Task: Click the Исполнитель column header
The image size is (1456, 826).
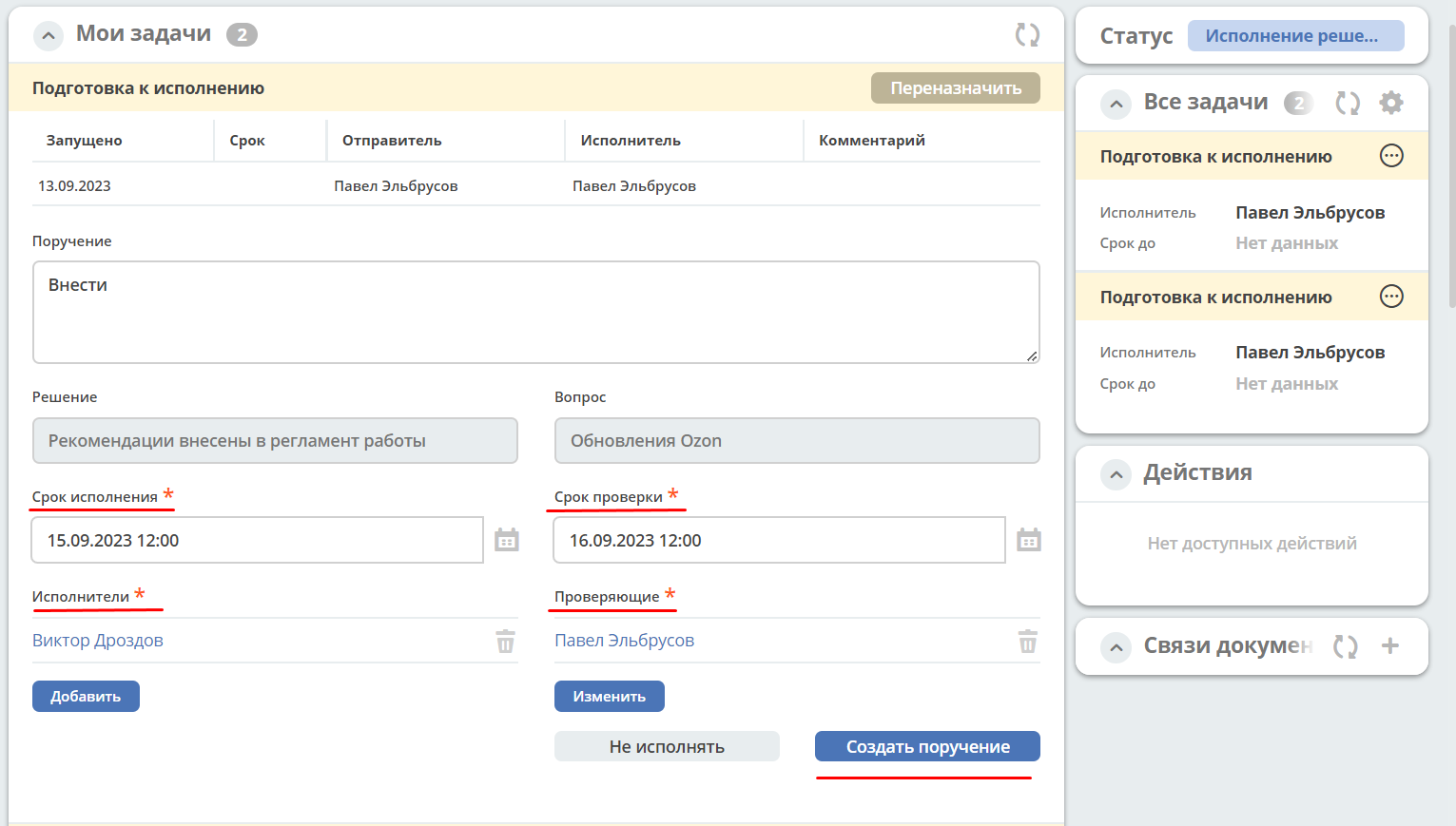Action: point(631,140)
